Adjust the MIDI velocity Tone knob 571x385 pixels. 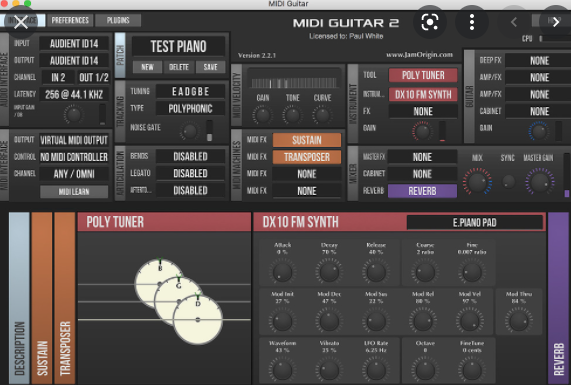point(292,115)
